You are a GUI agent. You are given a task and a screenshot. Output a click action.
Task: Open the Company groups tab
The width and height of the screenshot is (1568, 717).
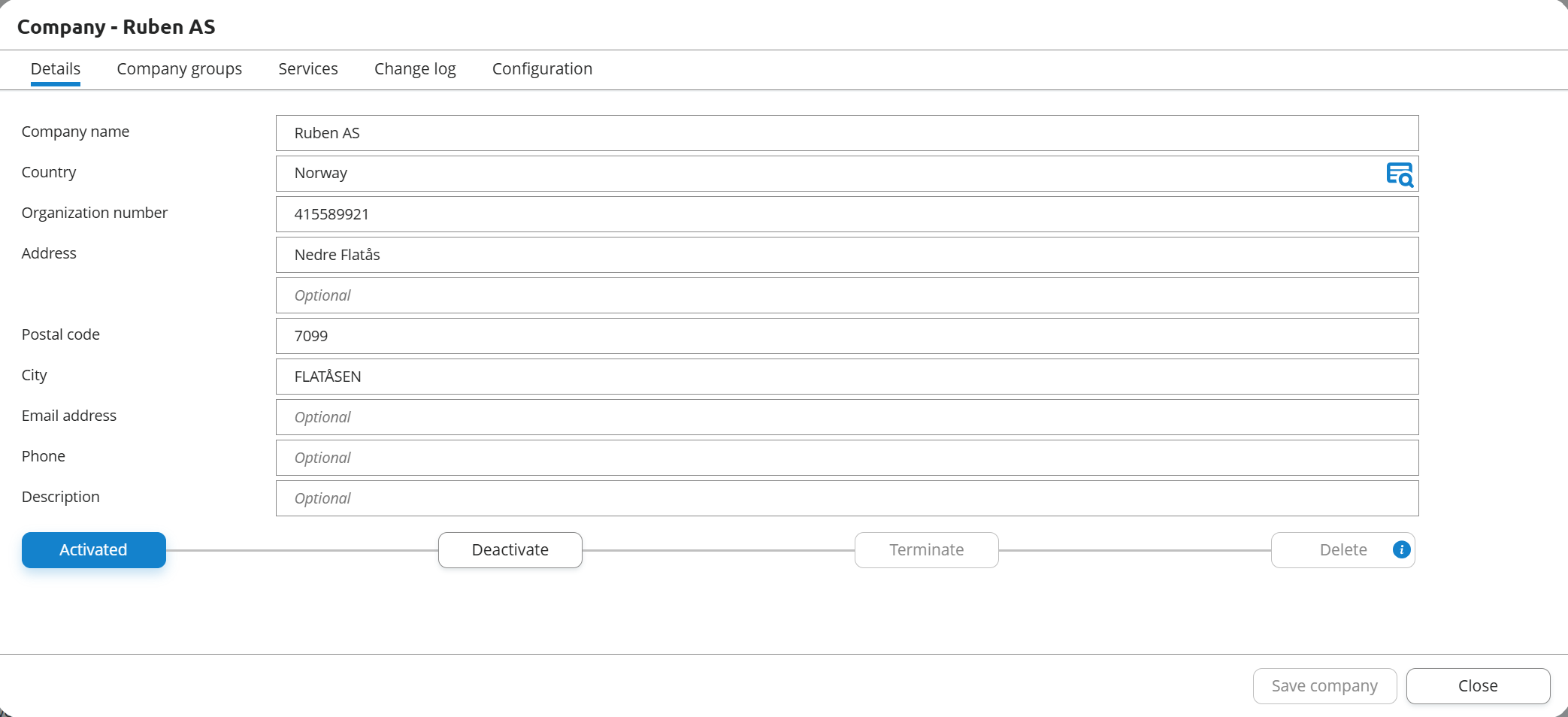pyautogui.click(x=179, y=69)
